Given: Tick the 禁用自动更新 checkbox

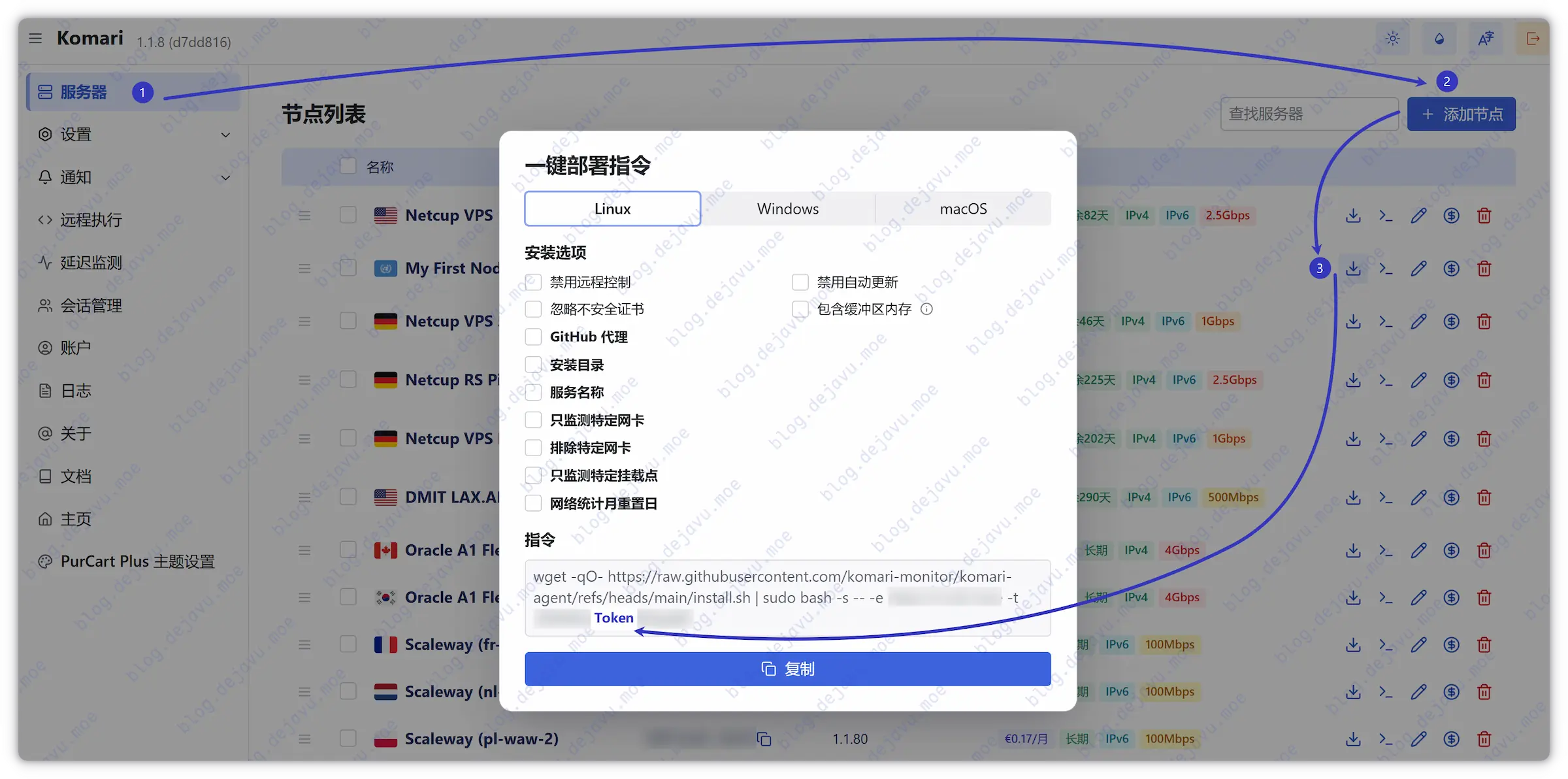Looking at the screenshot, I should pyautogui.click(x=800, y=282).
